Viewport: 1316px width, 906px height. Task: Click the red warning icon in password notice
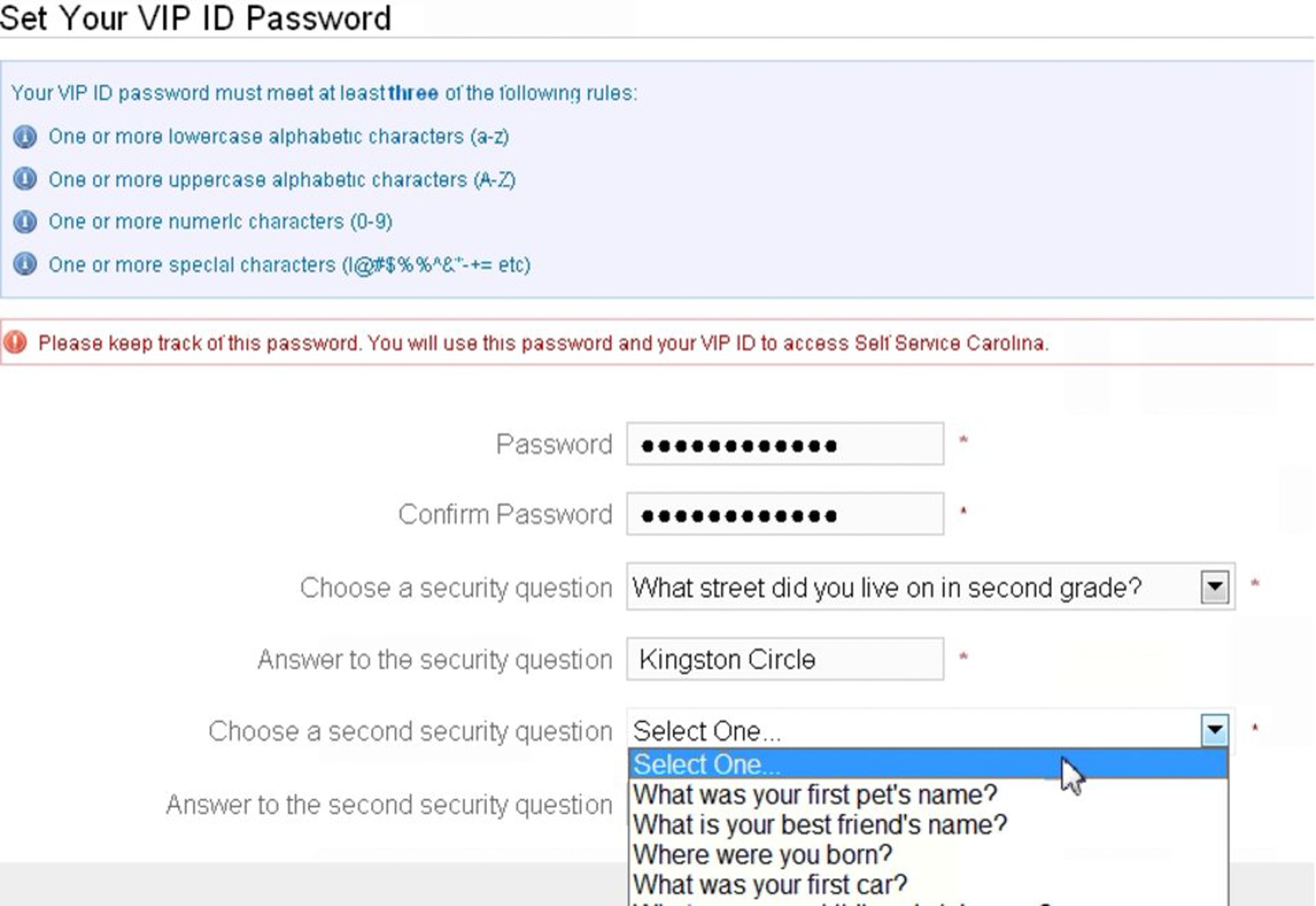(15, 343)
